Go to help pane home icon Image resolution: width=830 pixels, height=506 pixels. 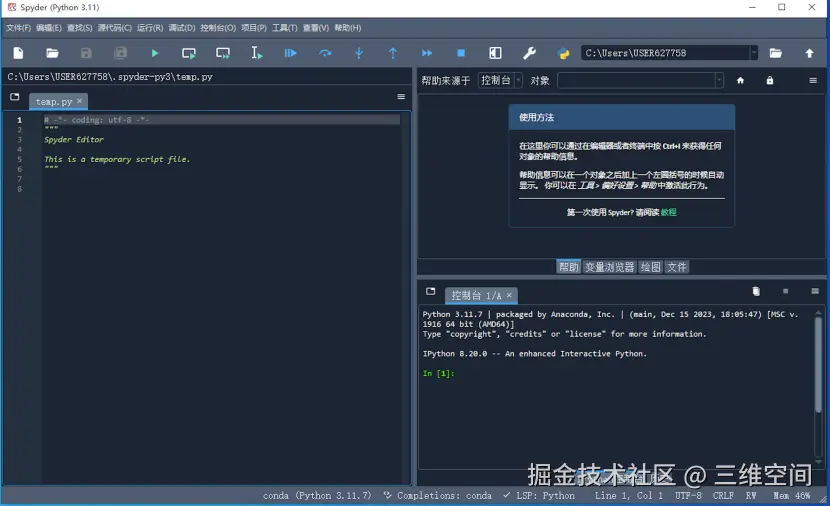coord(741,80)
